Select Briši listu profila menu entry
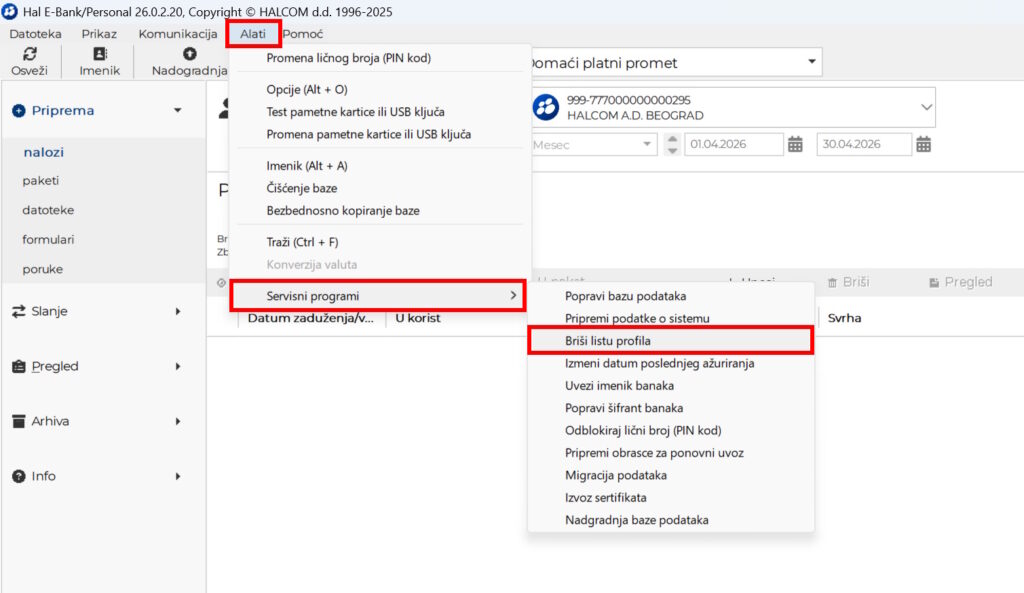Screen dimensions: 1024x593 click(608, 341)
